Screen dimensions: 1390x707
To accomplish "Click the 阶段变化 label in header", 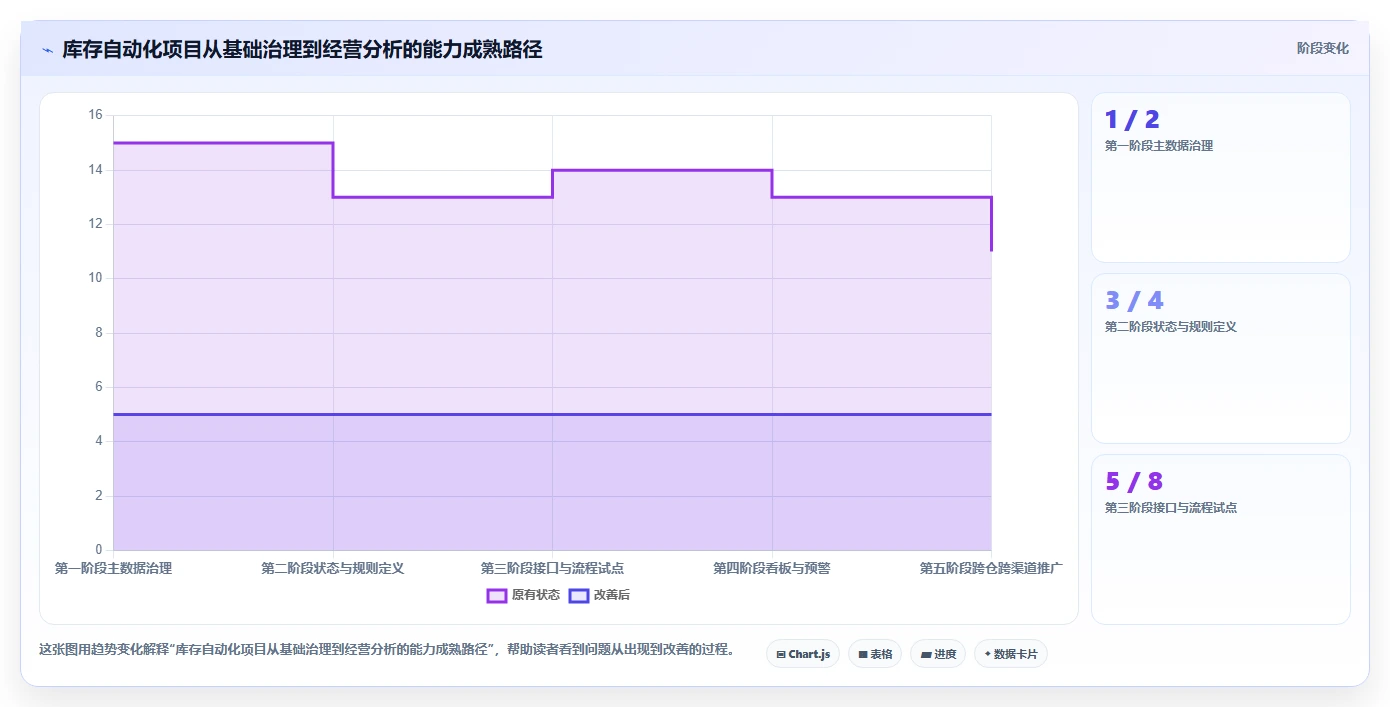I will coord(1322,48).
